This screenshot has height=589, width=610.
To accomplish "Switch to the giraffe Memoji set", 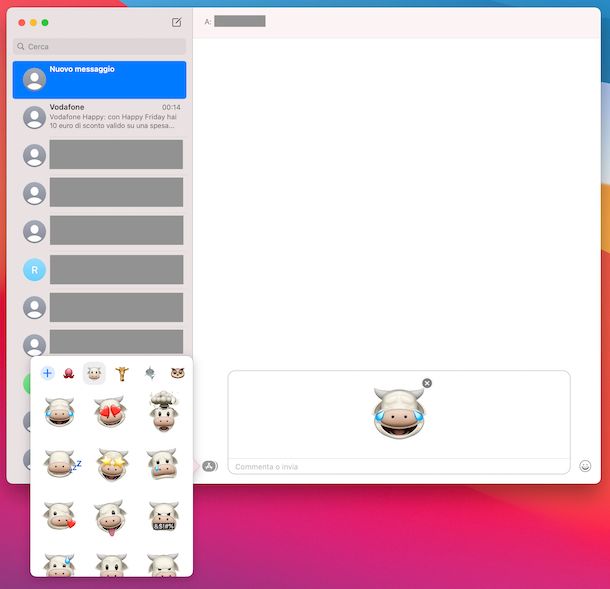I will [x=122, y=373].
